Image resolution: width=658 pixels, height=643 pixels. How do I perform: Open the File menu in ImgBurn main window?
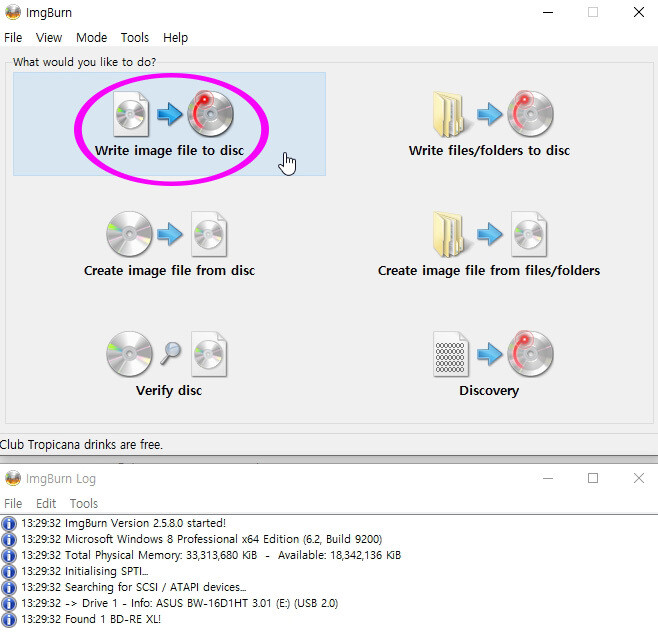tap(13, 38)
